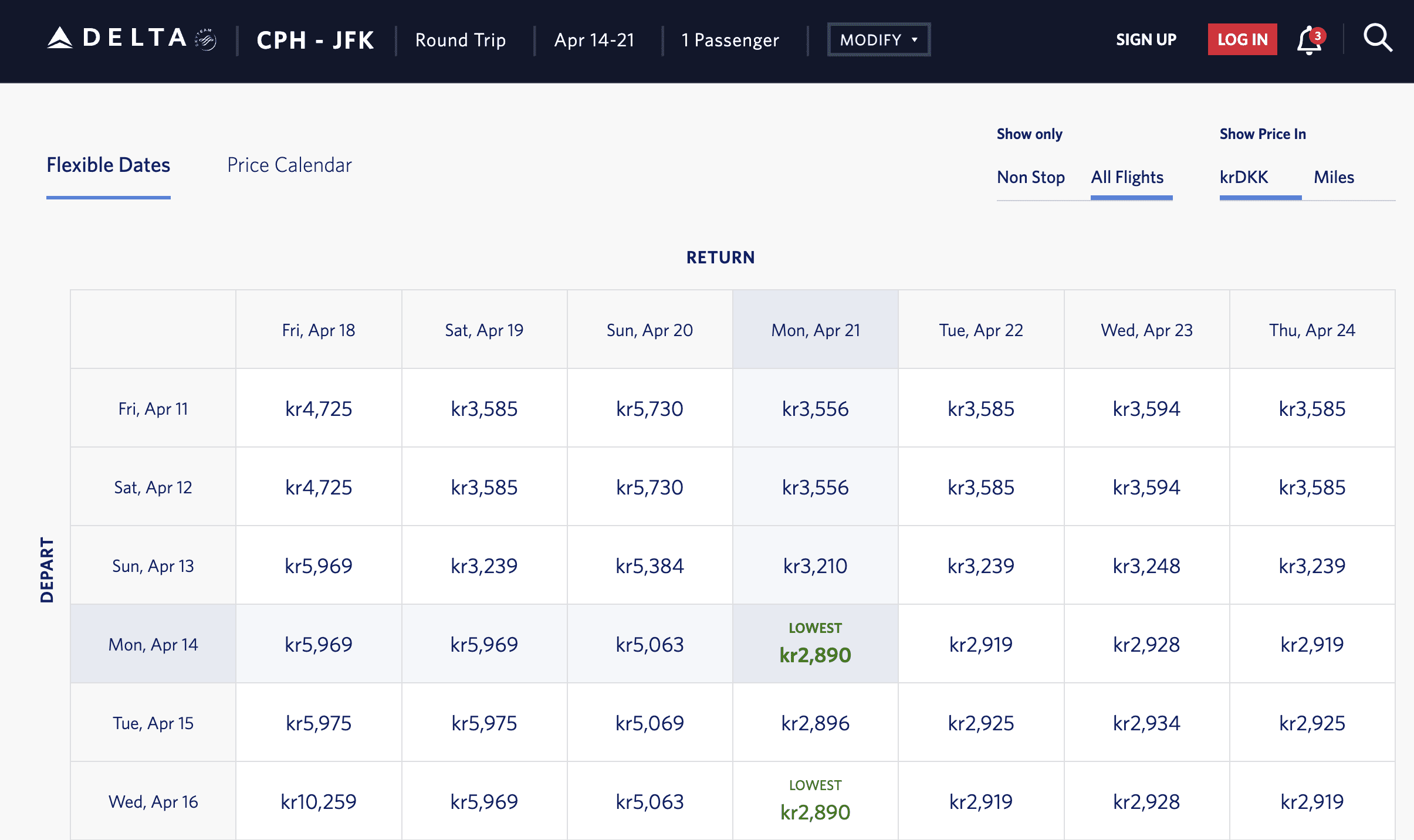Click the SIGN UP link
1414x840 pixels.
[x=1146, y=39]
